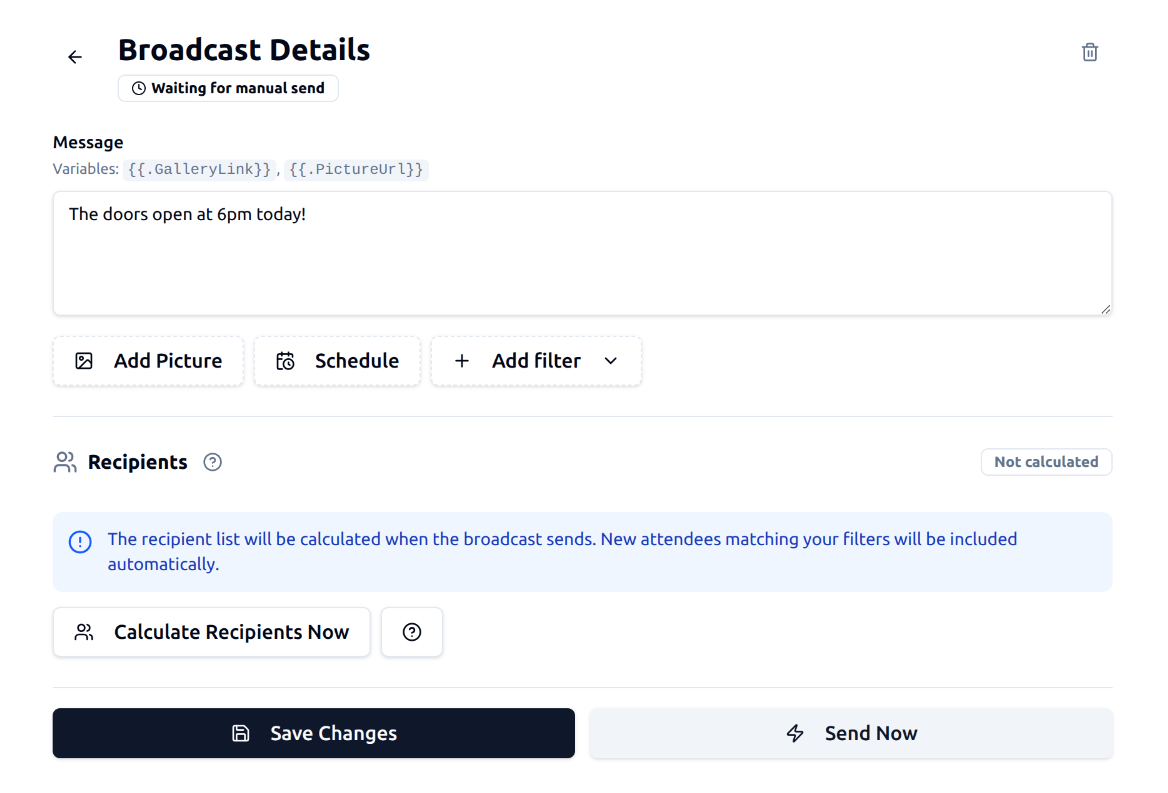Click the Recipients people icon heading

tap(65, 462)
